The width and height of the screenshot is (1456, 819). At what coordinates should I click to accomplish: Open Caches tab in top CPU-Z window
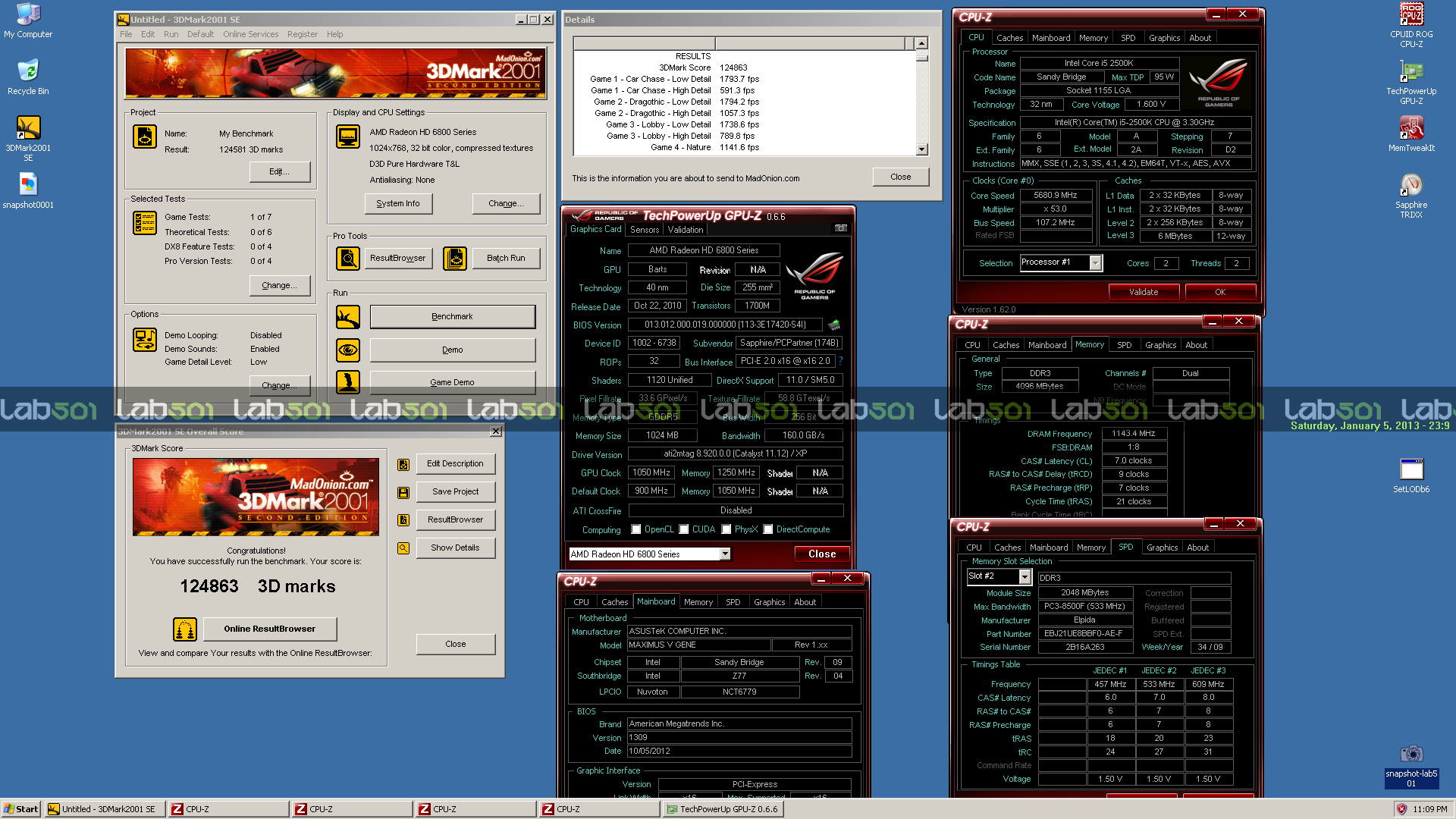pos(1009,38)
